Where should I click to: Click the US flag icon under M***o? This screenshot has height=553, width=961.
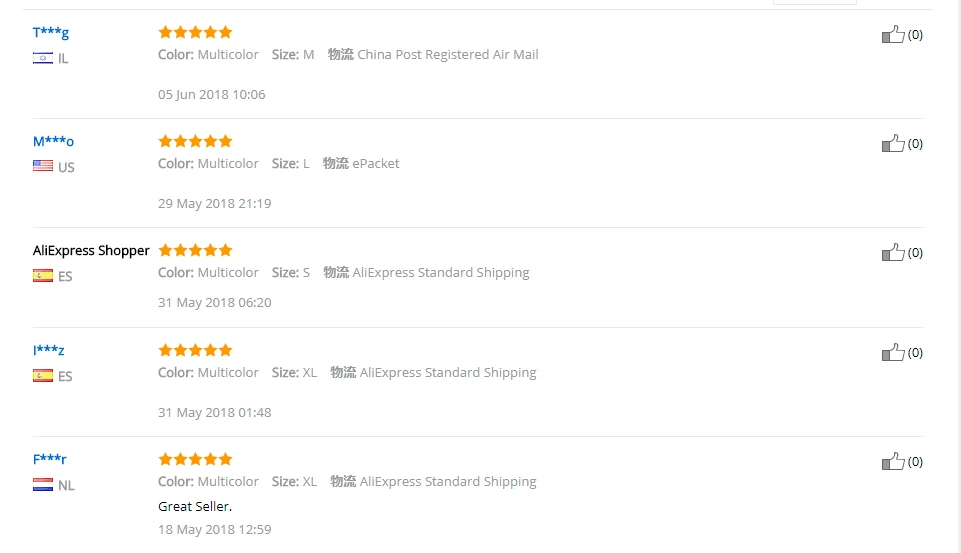[x=43, y=166]
